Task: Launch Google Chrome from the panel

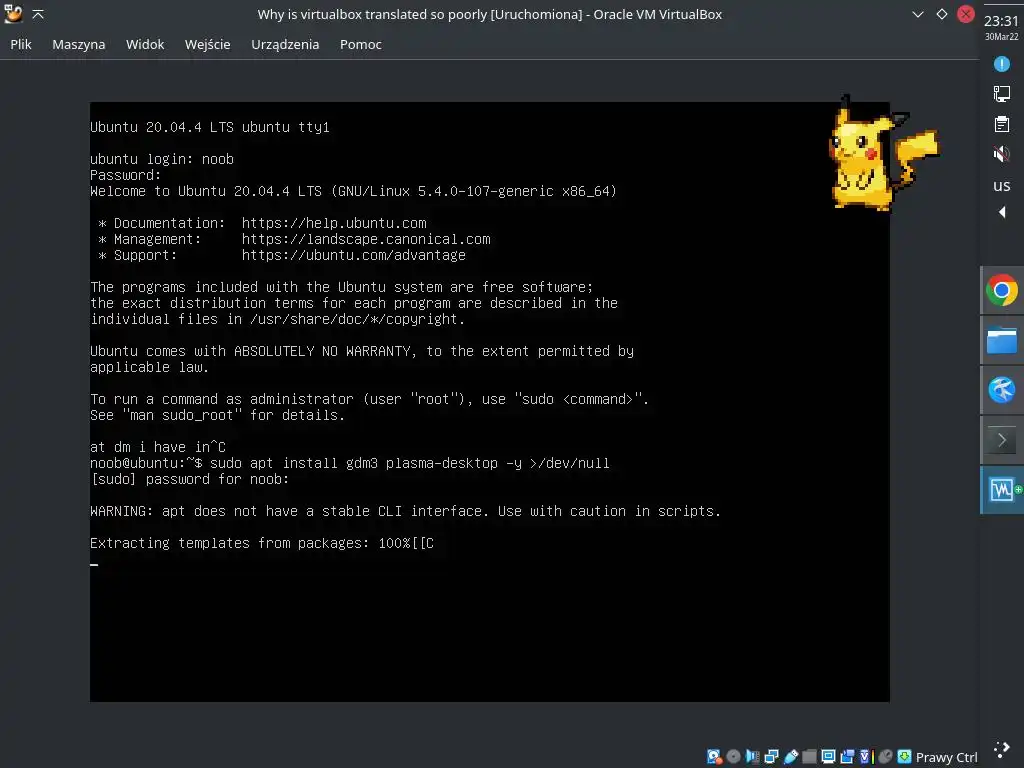Action: click(x=1002, y=291)
